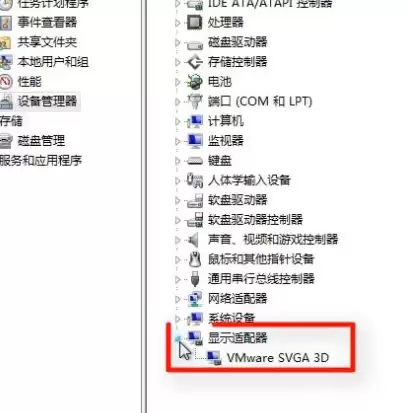Click the VMware SVGA 3D device icon
407x413 pixels.
pos(213,358)
